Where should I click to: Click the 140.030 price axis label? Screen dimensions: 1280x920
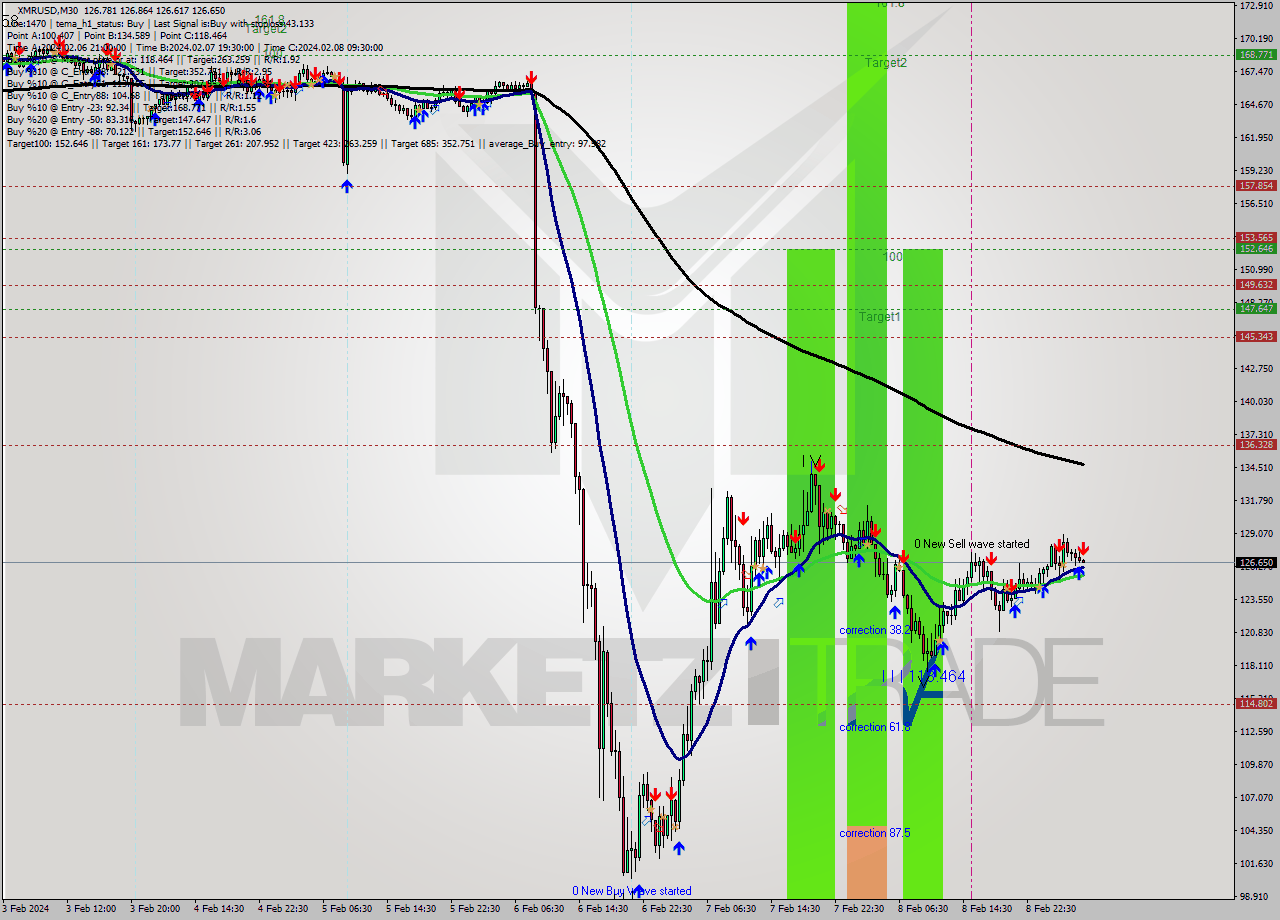(x=1256, y=401)
